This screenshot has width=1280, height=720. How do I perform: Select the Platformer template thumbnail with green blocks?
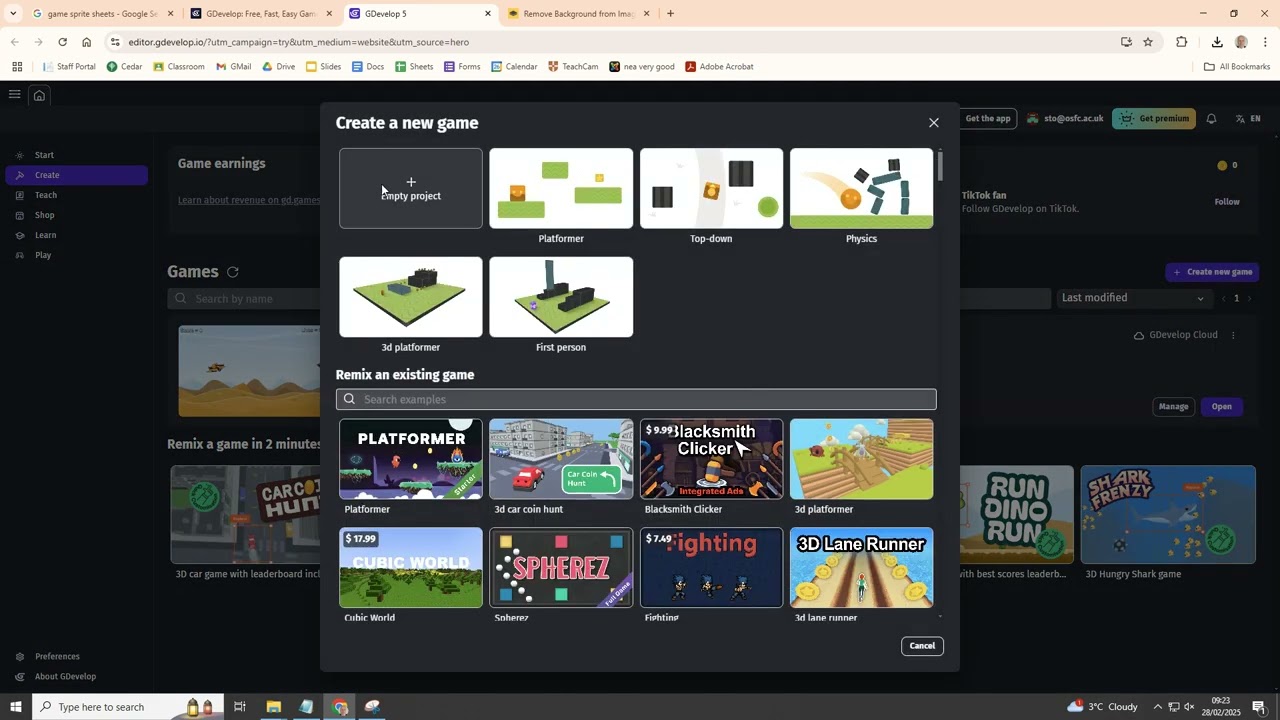pos(561,188)
